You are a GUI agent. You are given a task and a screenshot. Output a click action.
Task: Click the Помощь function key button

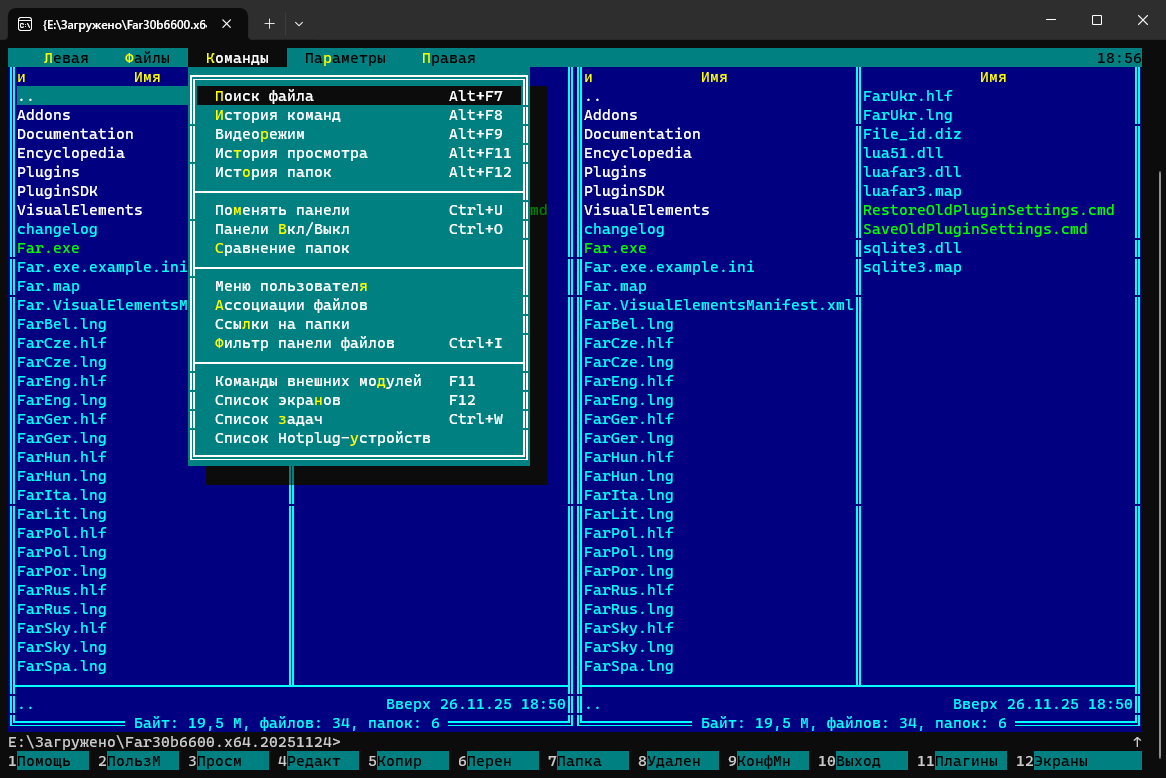point(44,761)
